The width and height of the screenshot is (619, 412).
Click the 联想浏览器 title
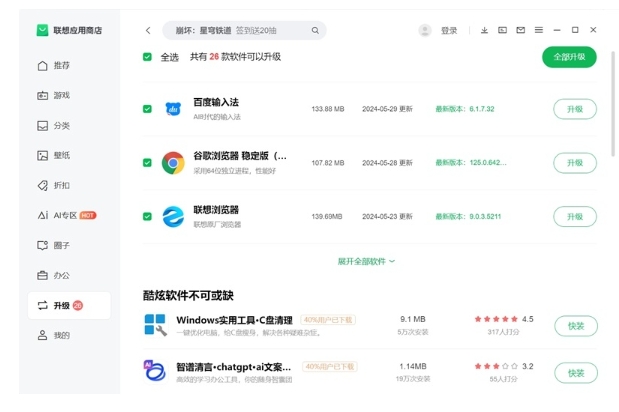[216, 210]
